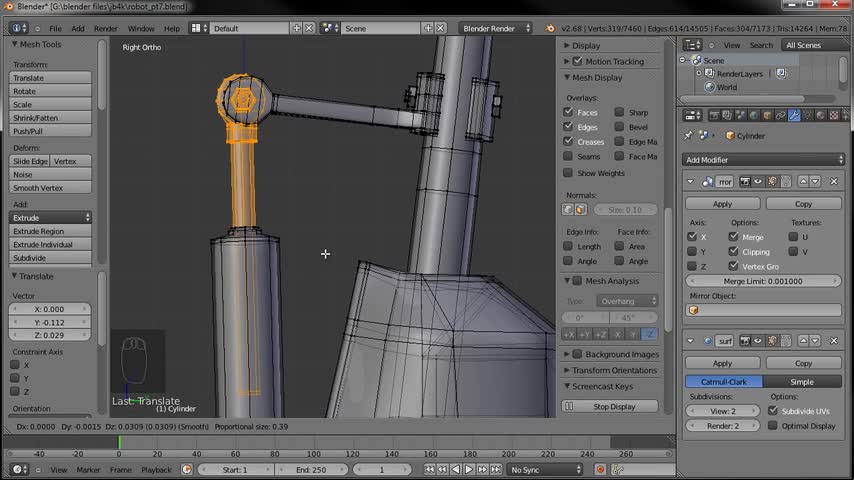Toggle Mirror modifier viewport visibility eye
This screenshot has width=854, height=480.
click(758, 181)
